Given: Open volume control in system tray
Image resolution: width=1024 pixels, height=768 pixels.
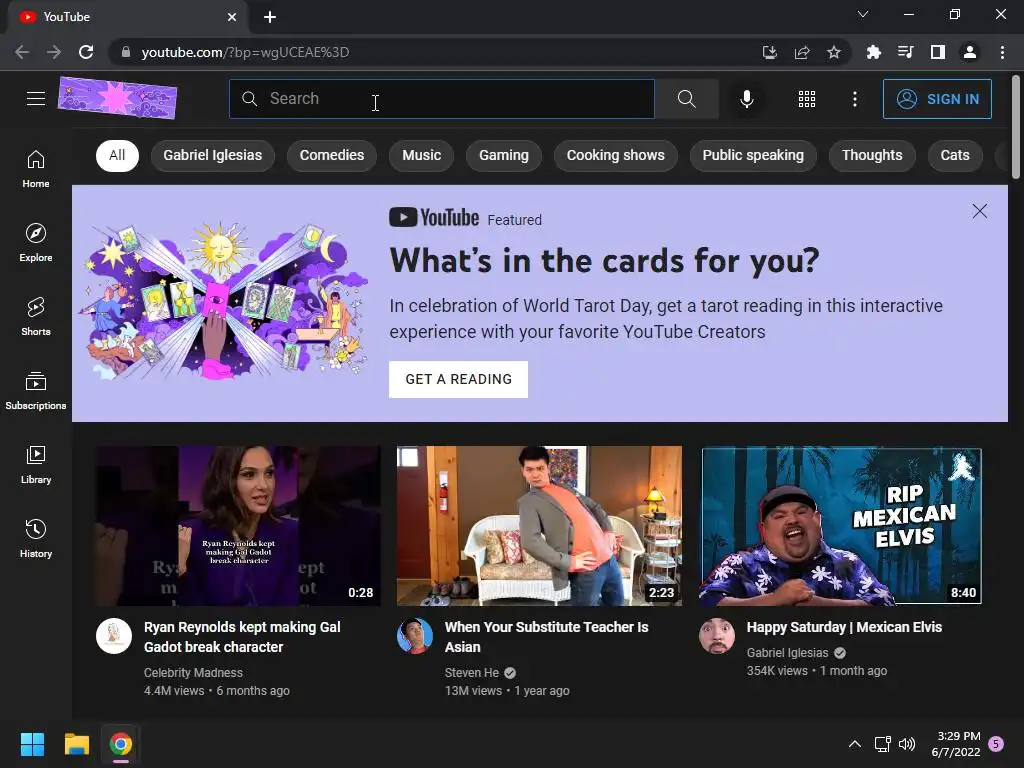Looking at the screenshot, I should [x=906, y=744].
